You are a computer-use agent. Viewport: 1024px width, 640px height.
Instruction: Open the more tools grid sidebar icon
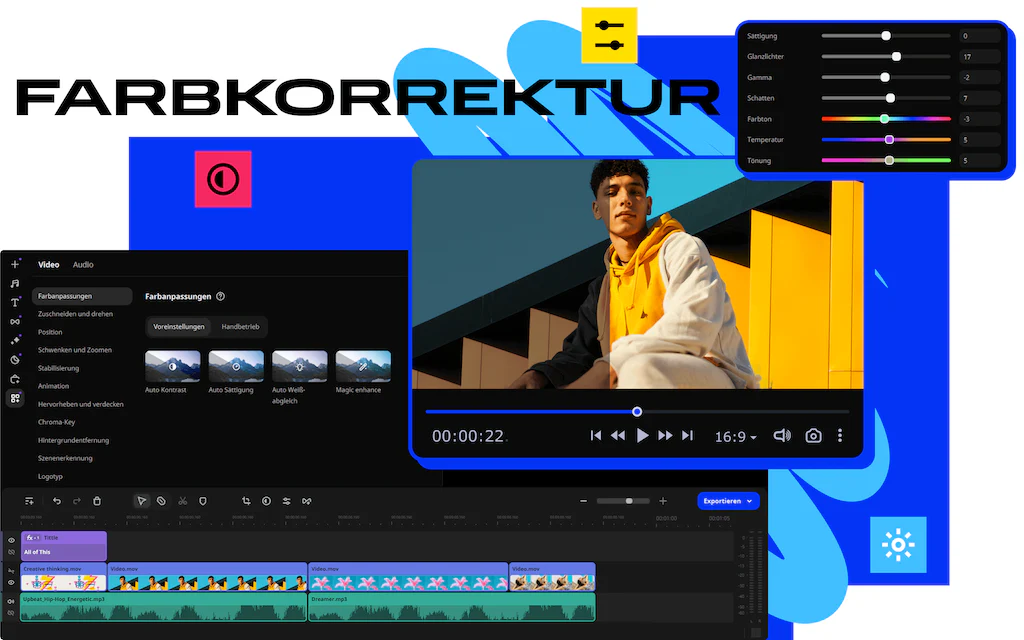(x=15, y=398)
